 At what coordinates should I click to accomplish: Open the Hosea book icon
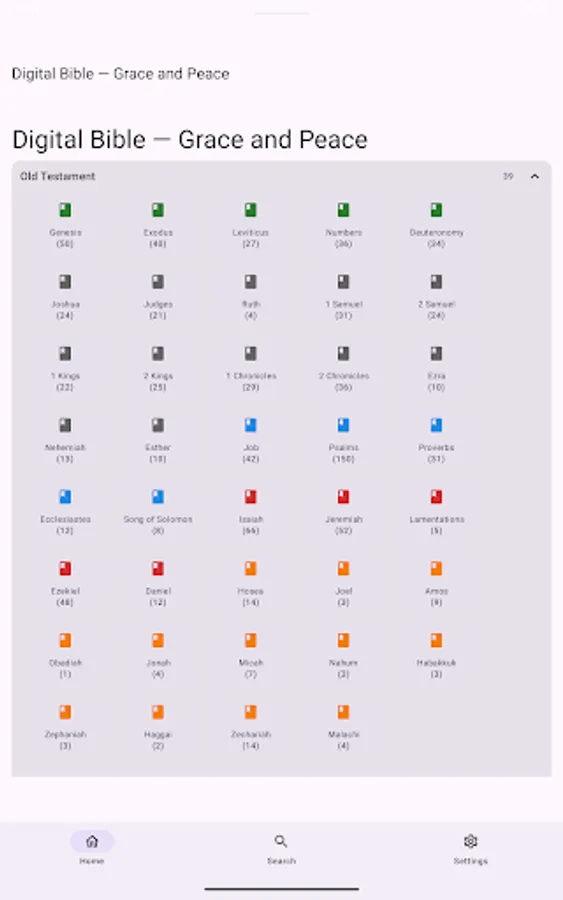(x=251, y=569)
